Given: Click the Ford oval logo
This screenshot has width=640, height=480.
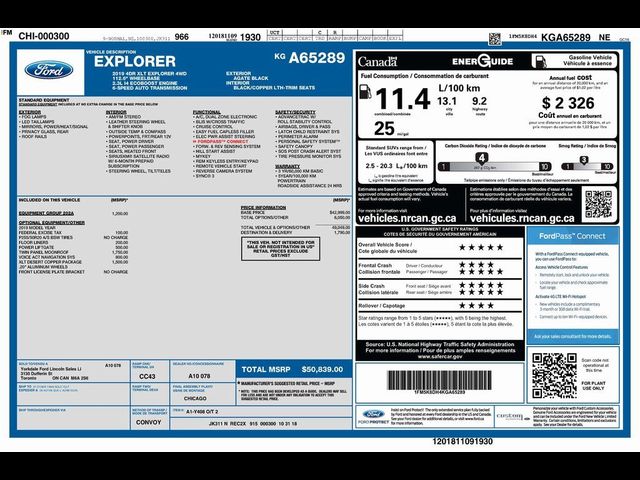Looking at the screenshot, I should 49,70.
